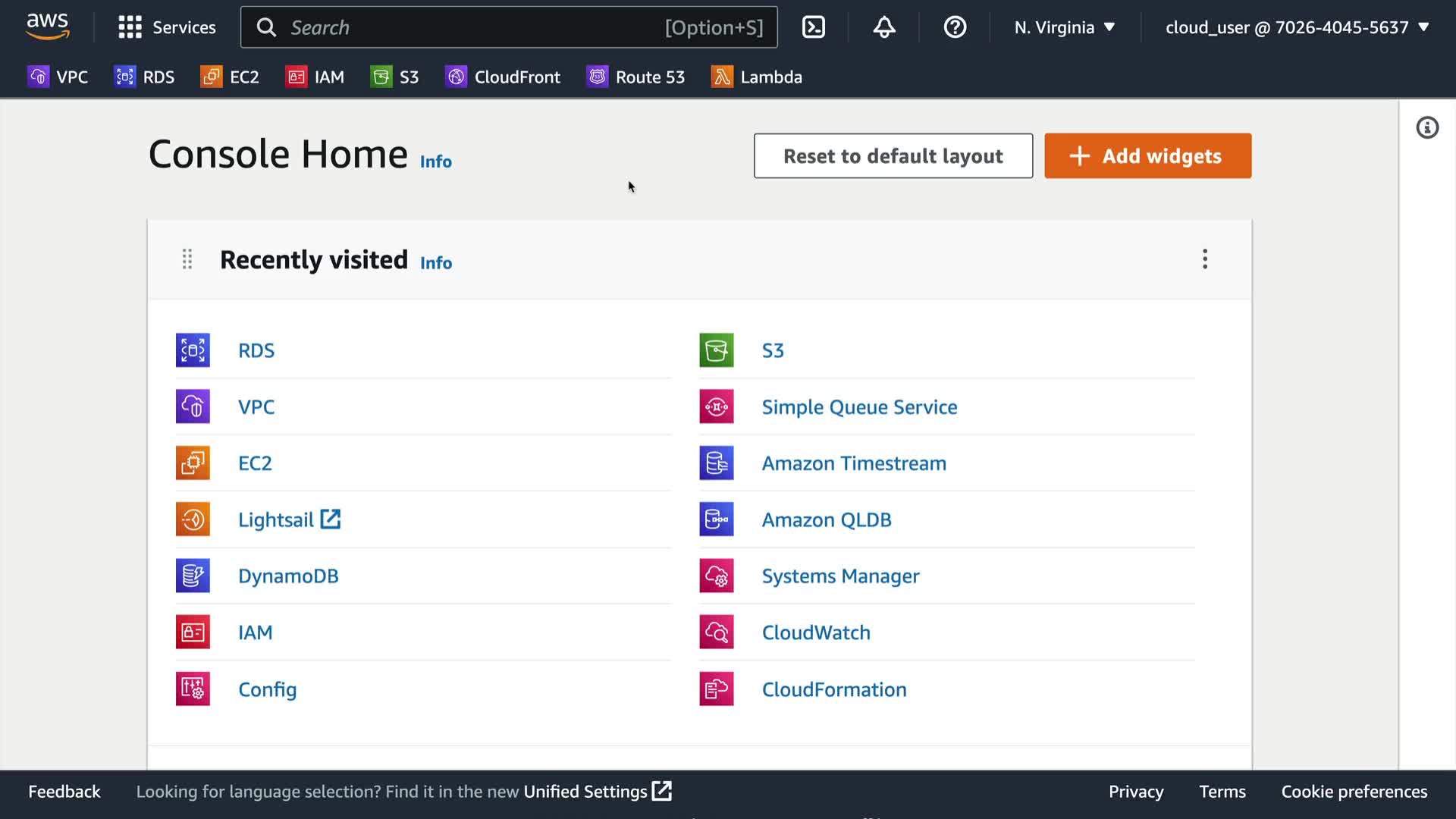Viewport: 1456px width, 819px height.
Task: Open the info panel icon at right
Action: (1427, 127)
